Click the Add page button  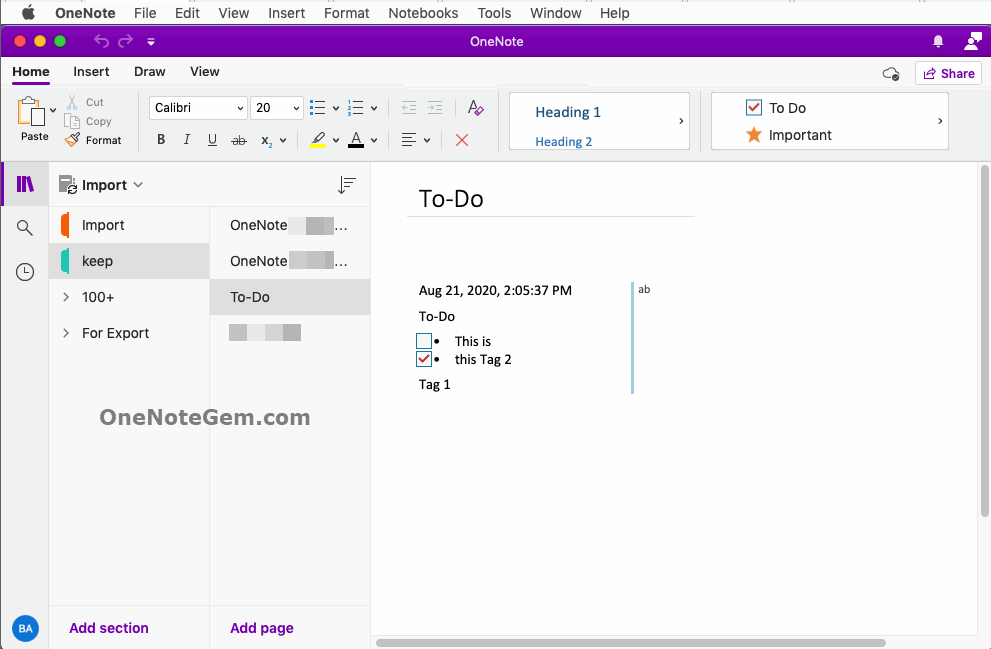point(261,627)
